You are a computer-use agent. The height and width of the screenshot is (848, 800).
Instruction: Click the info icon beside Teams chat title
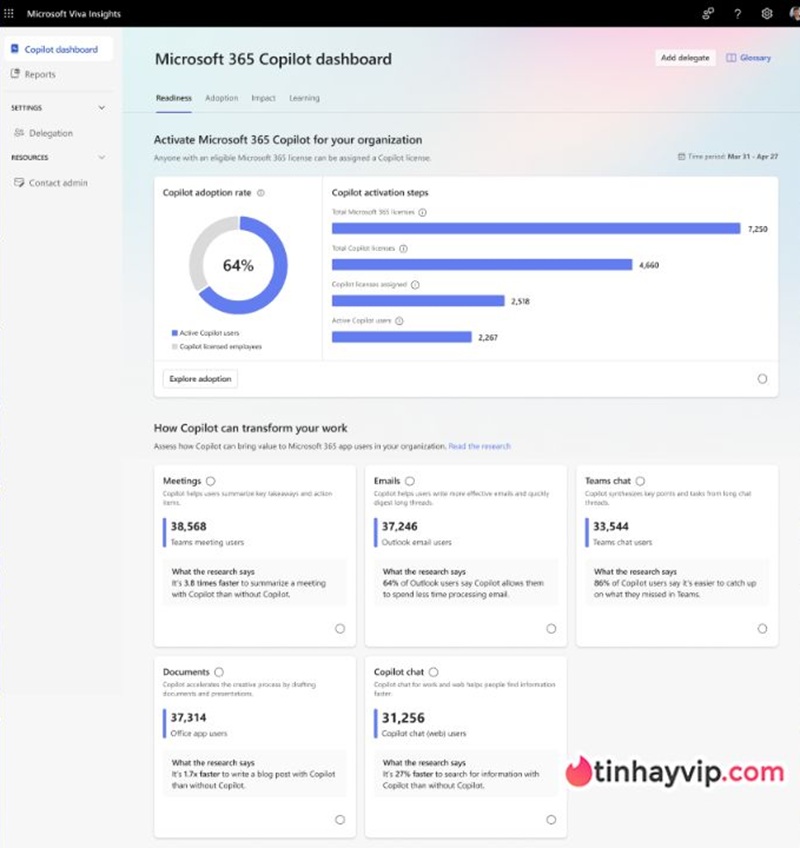click(x=640, y=481)
